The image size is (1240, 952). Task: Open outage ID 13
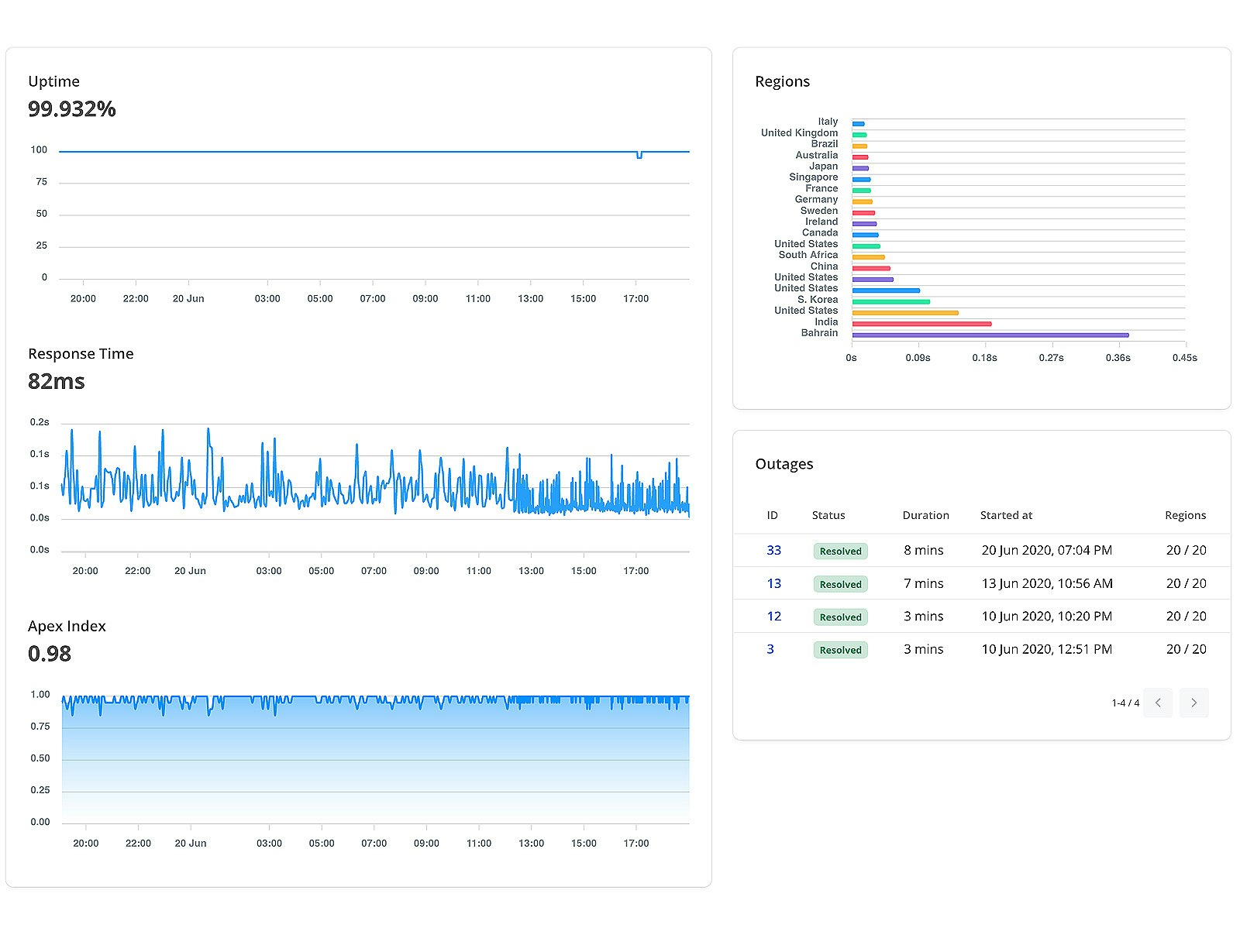click(773, 583)
